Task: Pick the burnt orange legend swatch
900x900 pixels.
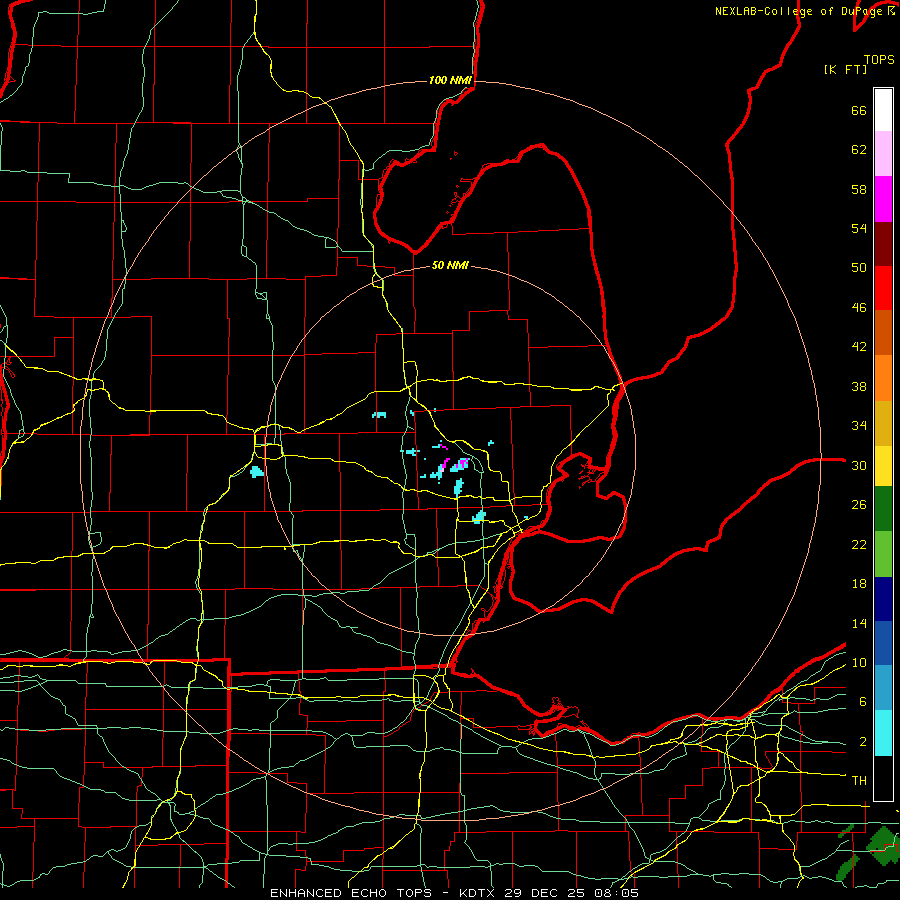Action: (883, 333)
